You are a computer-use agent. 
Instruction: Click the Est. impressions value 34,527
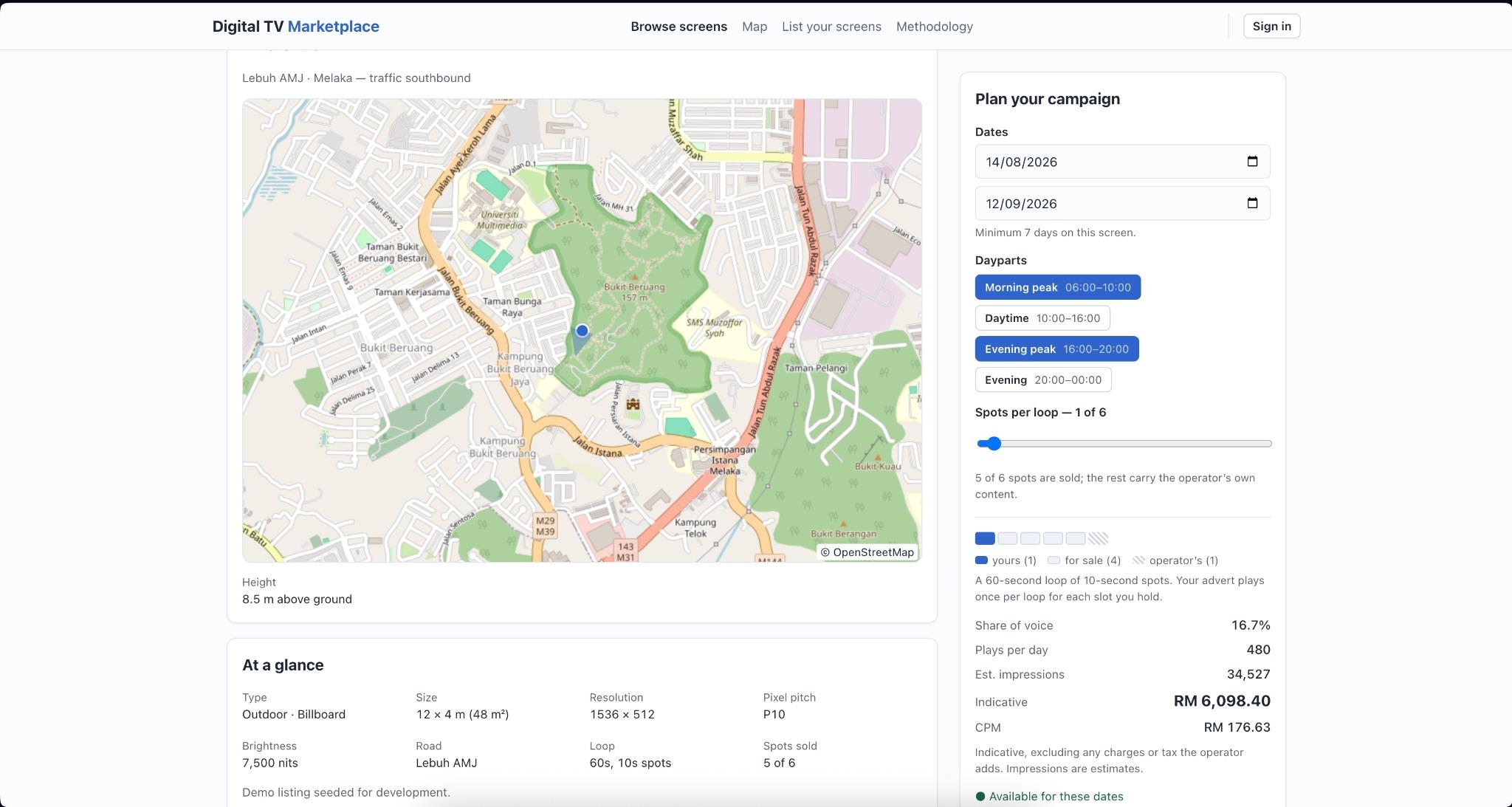[1248, 674]
